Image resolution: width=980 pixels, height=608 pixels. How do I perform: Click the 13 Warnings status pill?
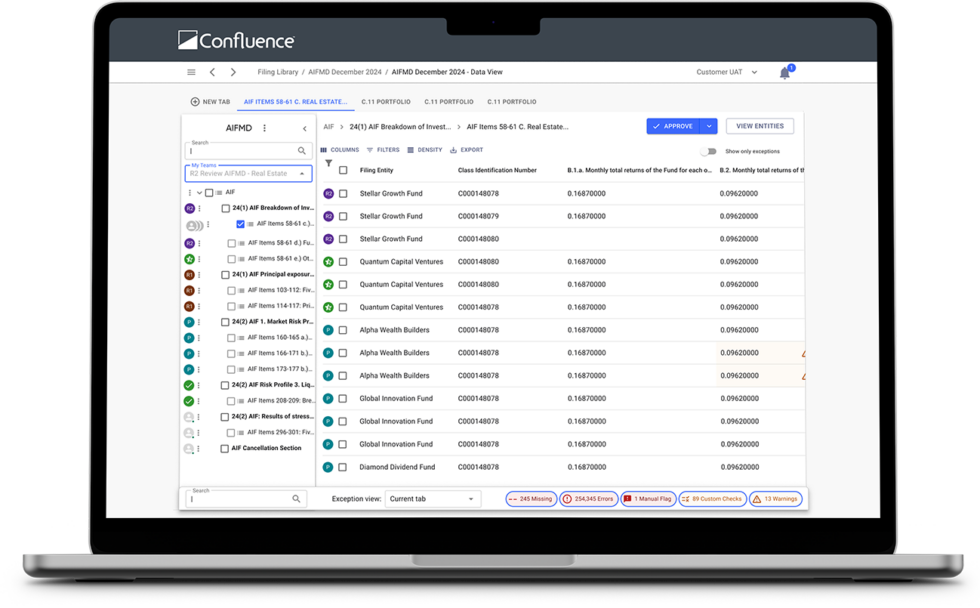click(775, 498)
